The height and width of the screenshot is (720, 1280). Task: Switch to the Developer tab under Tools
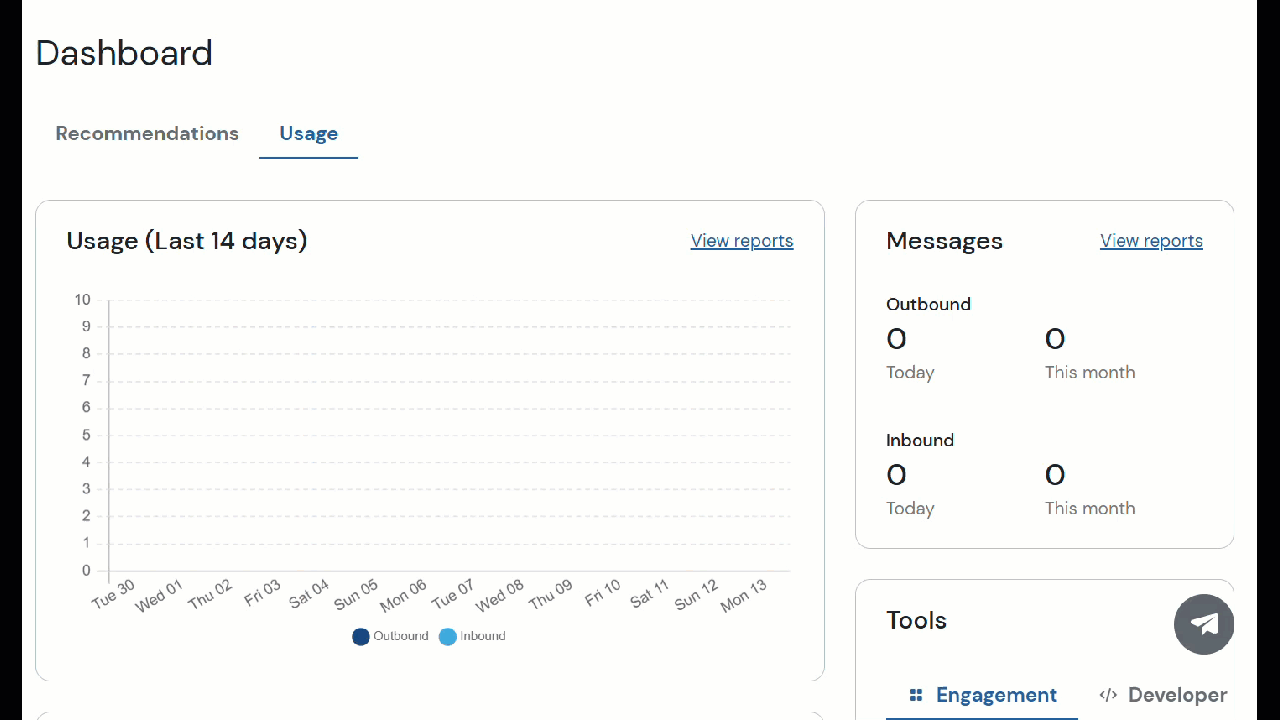pos(1163,695)
